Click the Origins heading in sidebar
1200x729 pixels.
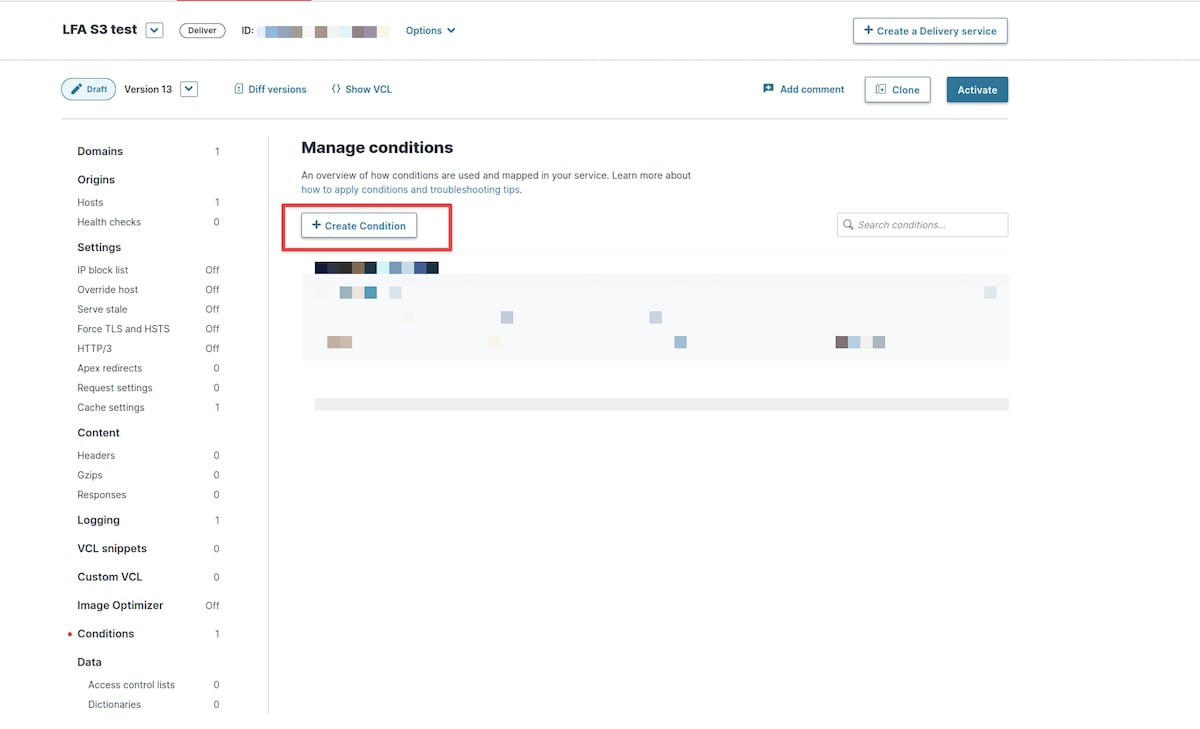coord(96,180)
